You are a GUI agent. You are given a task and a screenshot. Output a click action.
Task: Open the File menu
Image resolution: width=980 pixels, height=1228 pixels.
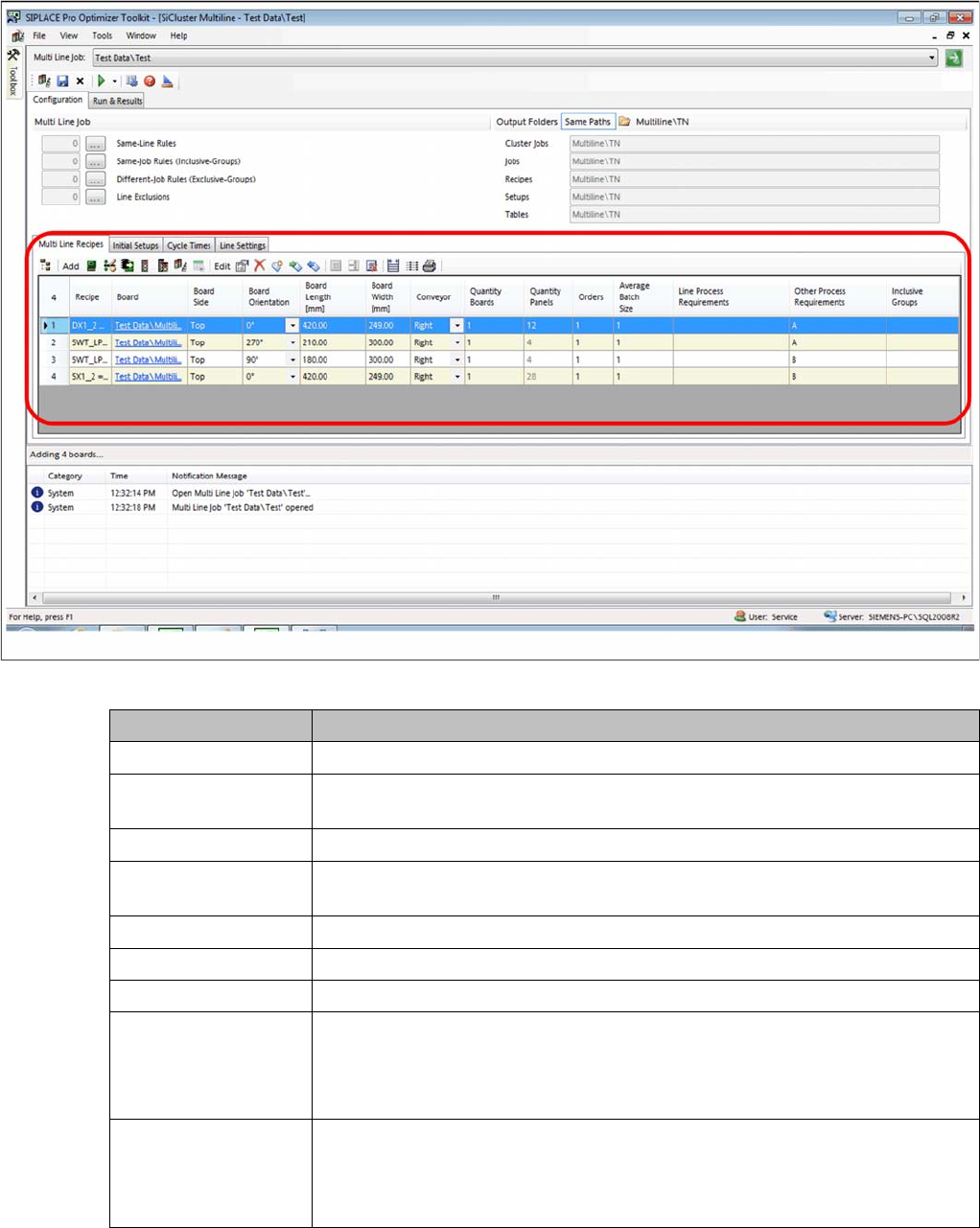click(39, 35)
